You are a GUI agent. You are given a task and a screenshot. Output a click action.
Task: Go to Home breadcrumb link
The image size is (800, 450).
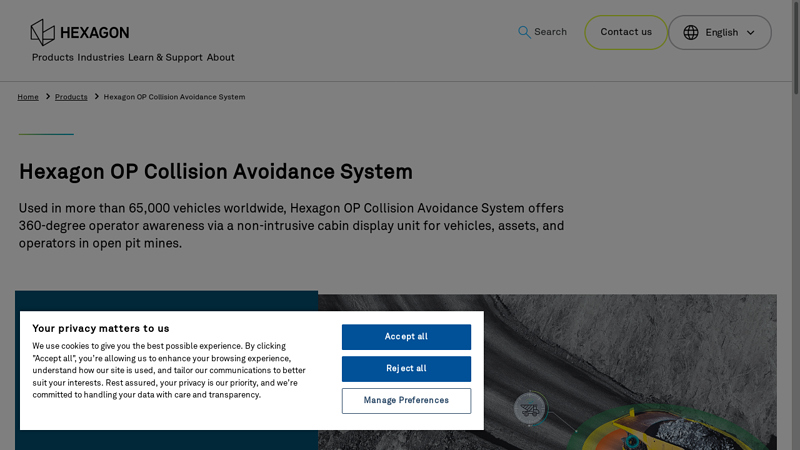[28, 97]
